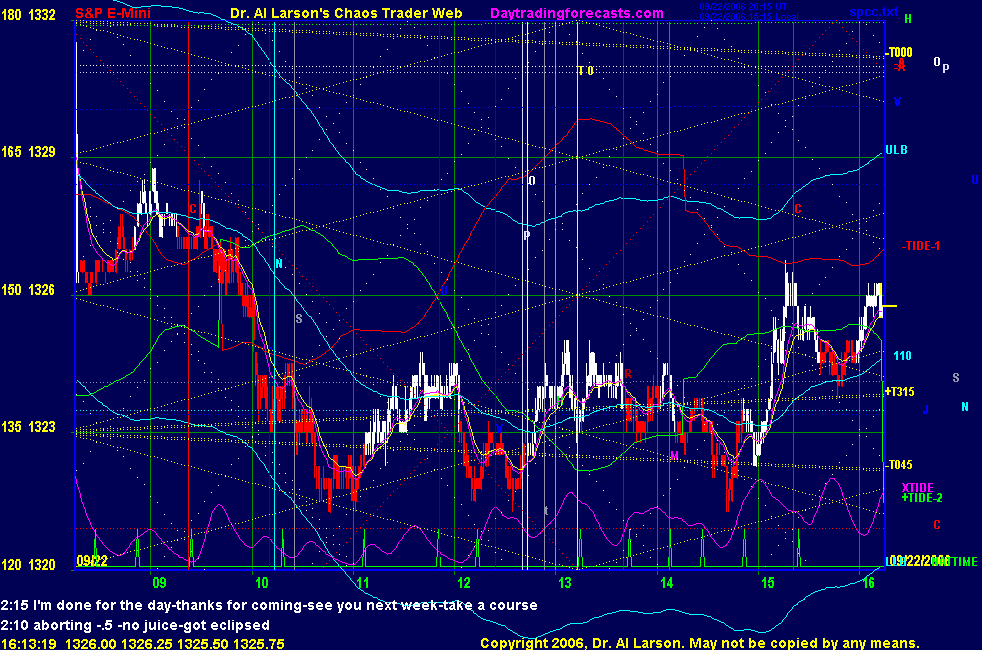Select the '165 1329' price axis label
The height and width of the screenshot is (650, 982).
[x=28, y=152]
